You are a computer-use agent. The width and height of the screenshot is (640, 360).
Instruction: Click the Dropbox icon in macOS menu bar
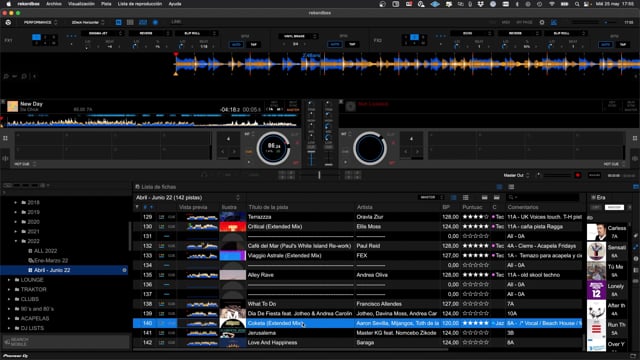[480, 4]
